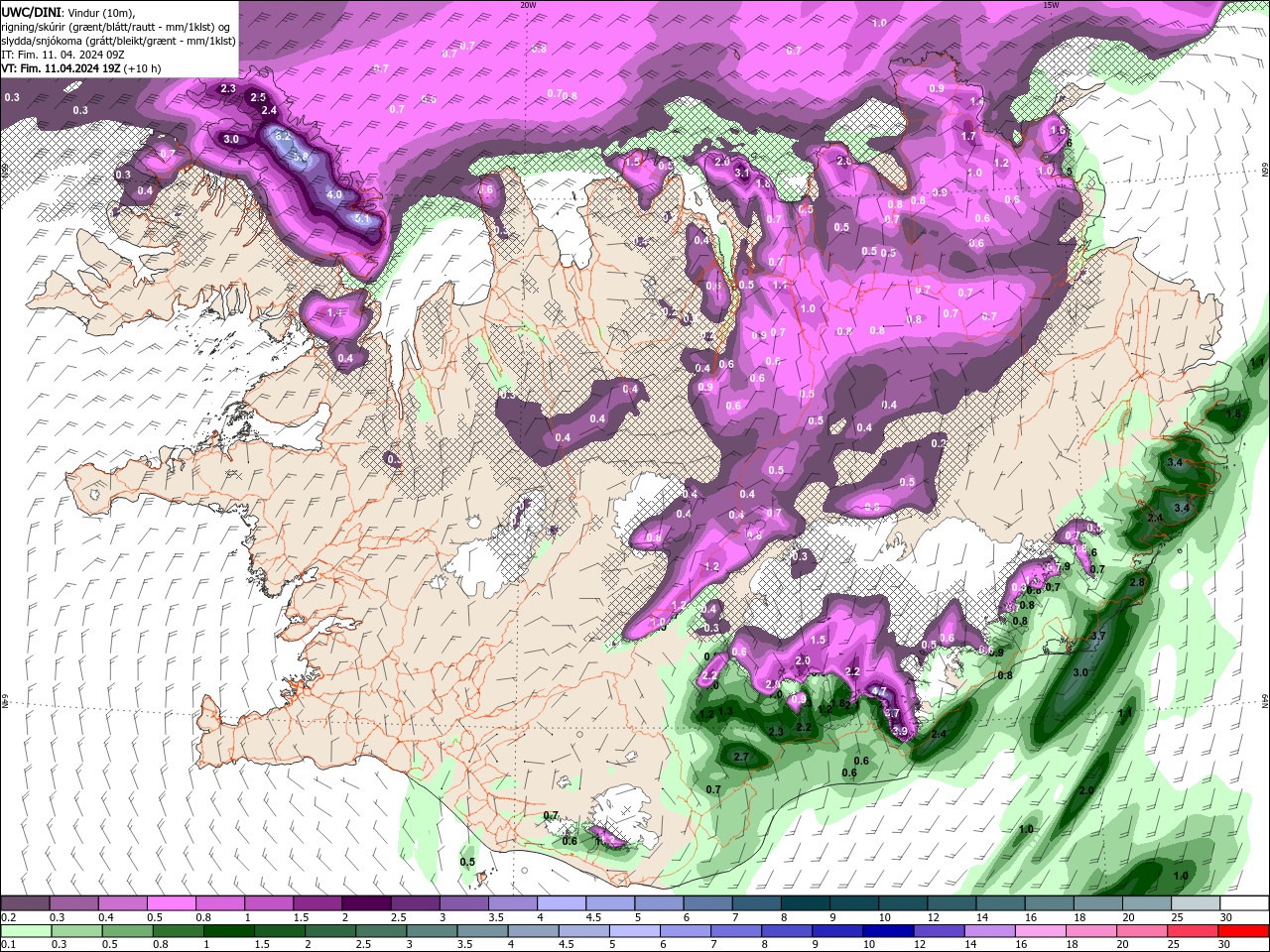Click the 'IT: Fim. 11. 04. 2024 09Z' line
This screenshot has width=1270, height=952.
(x=63, y=55)
